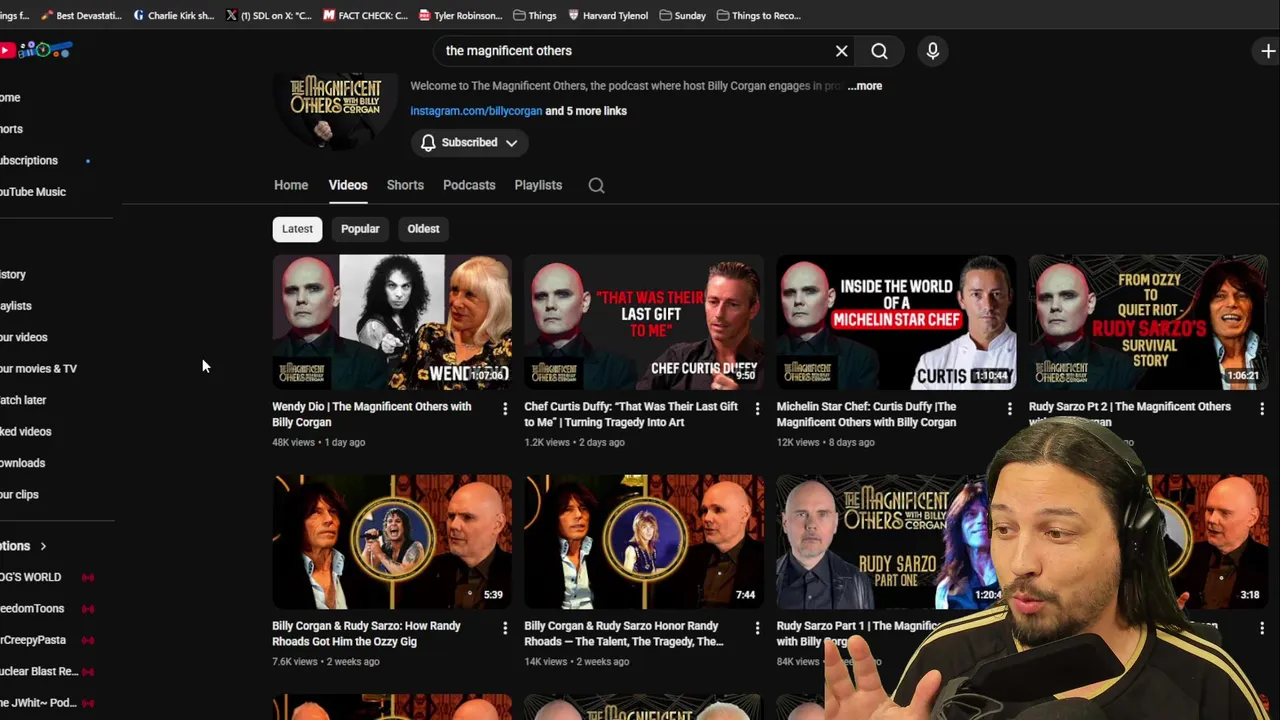Open the Sunday bookmark folder
This screenshot has width=1280, height=720.
tap(683, 15)
